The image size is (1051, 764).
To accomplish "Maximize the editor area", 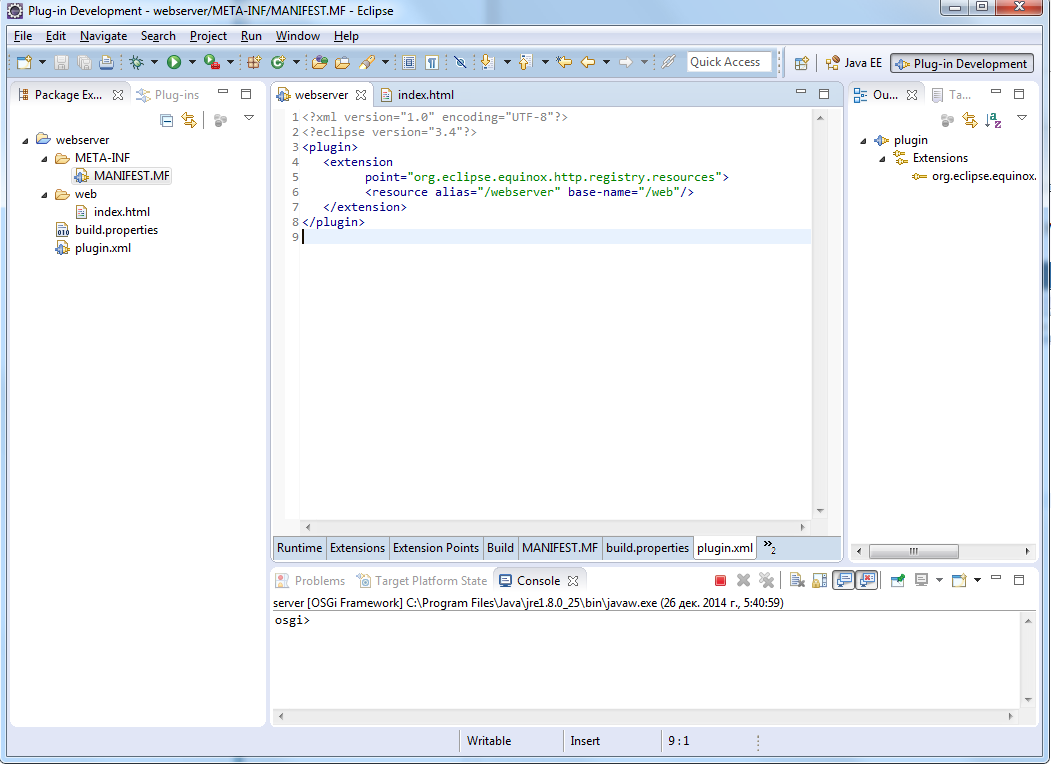I will click(824, 94).
